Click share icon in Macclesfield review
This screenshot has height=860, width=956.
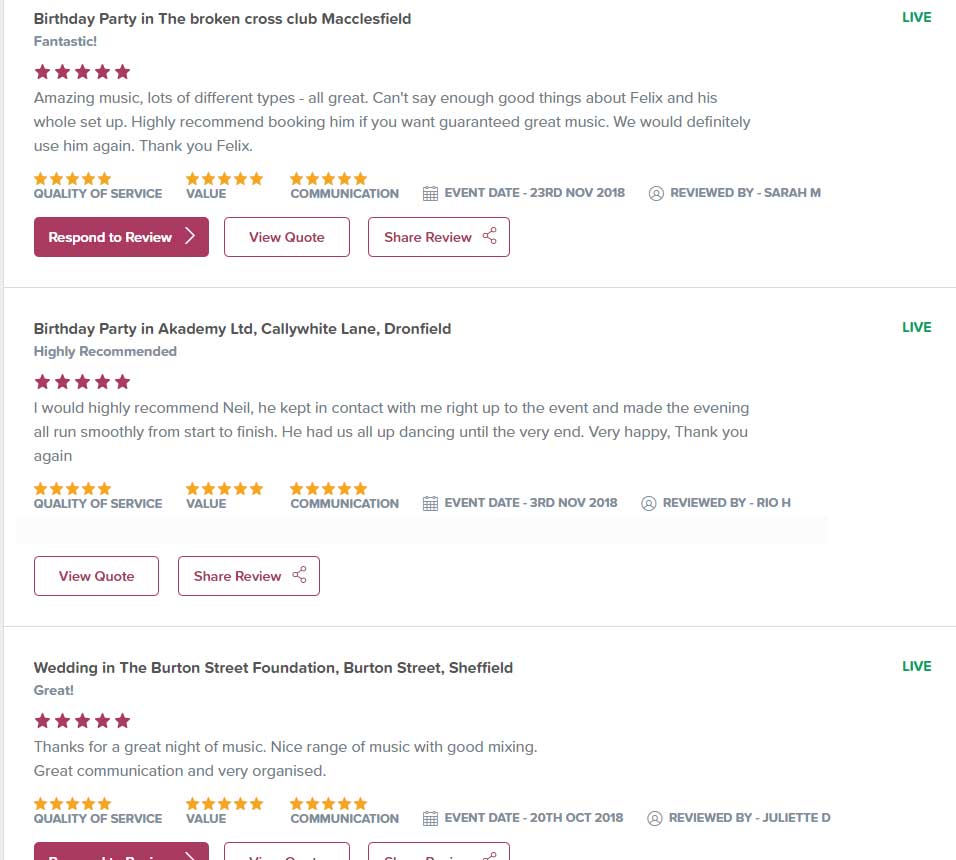[x=489, y=237]
